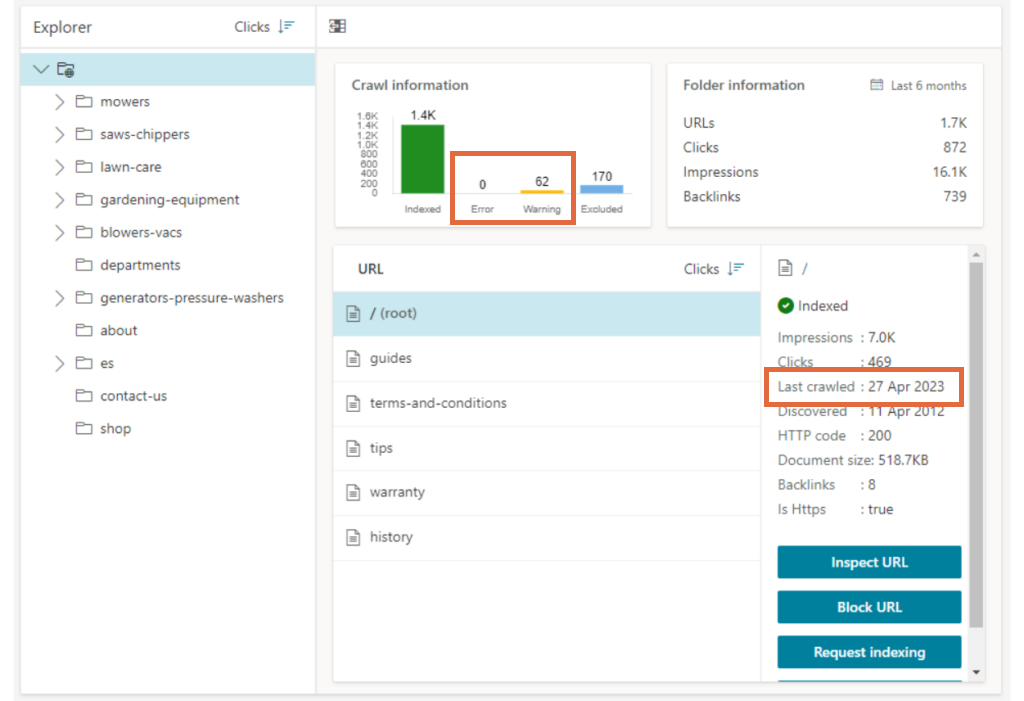The width and height of the screenshot is (1024, 701).
Task: Expand the saws-chippers folder
Action: tap(59, 134)
